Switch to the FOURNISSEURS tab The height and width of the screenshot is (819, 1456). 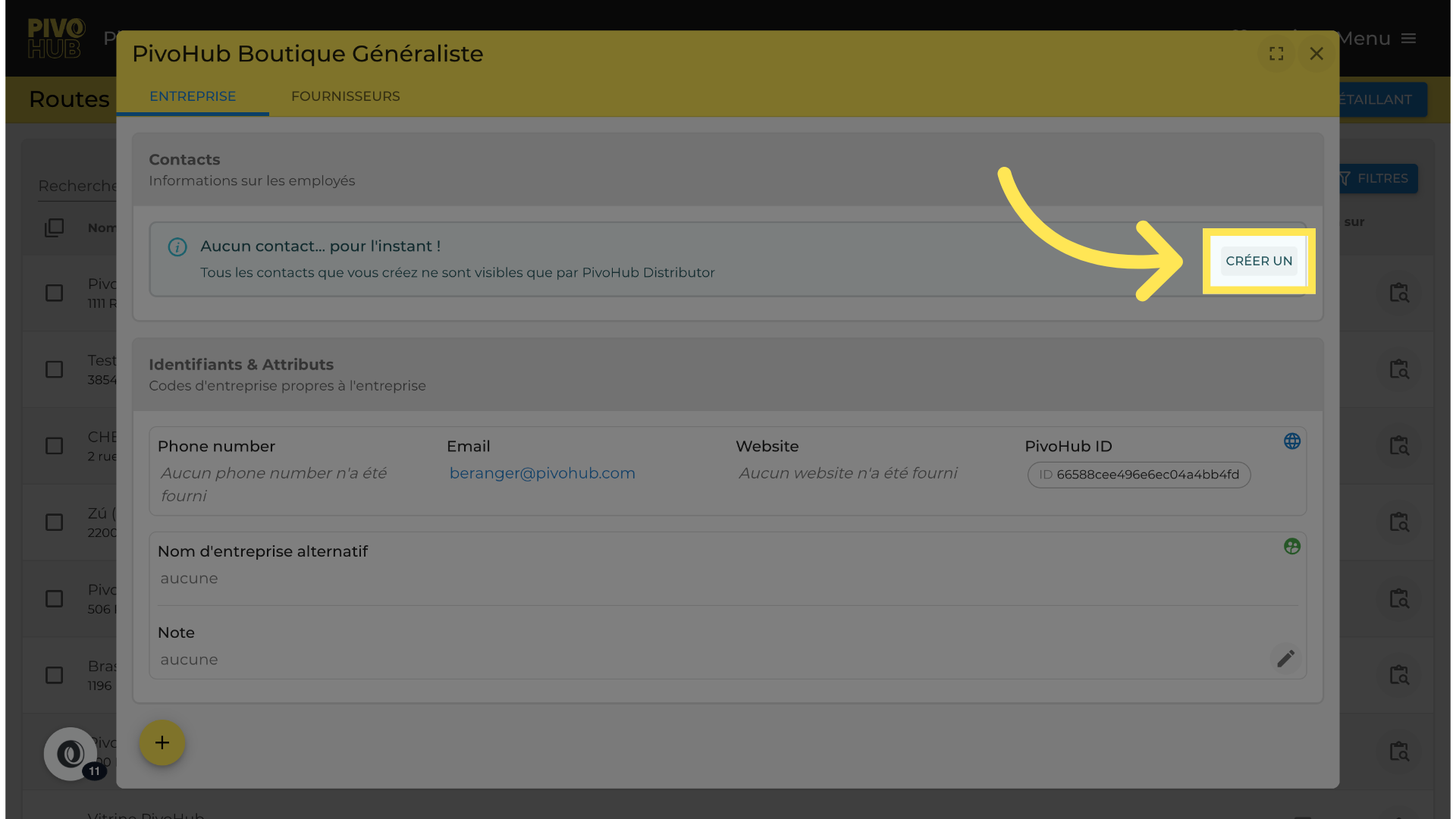tap(345, 96)
